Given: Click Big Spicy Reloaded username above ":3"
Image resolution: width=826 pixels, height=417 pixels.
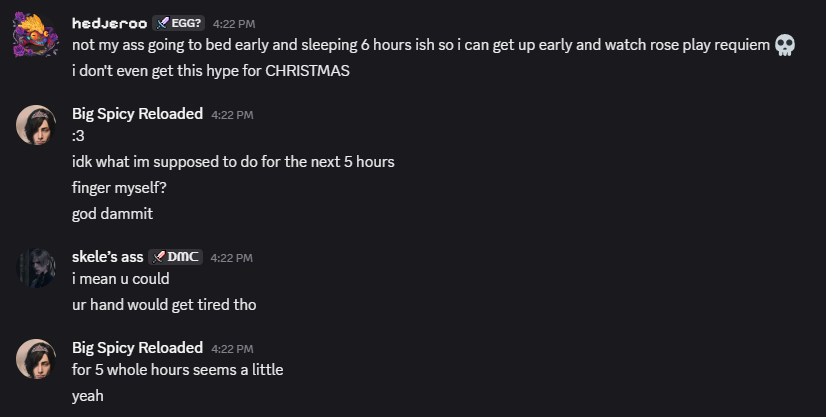Looking at the screenshot, I should (x=138, y=114).
